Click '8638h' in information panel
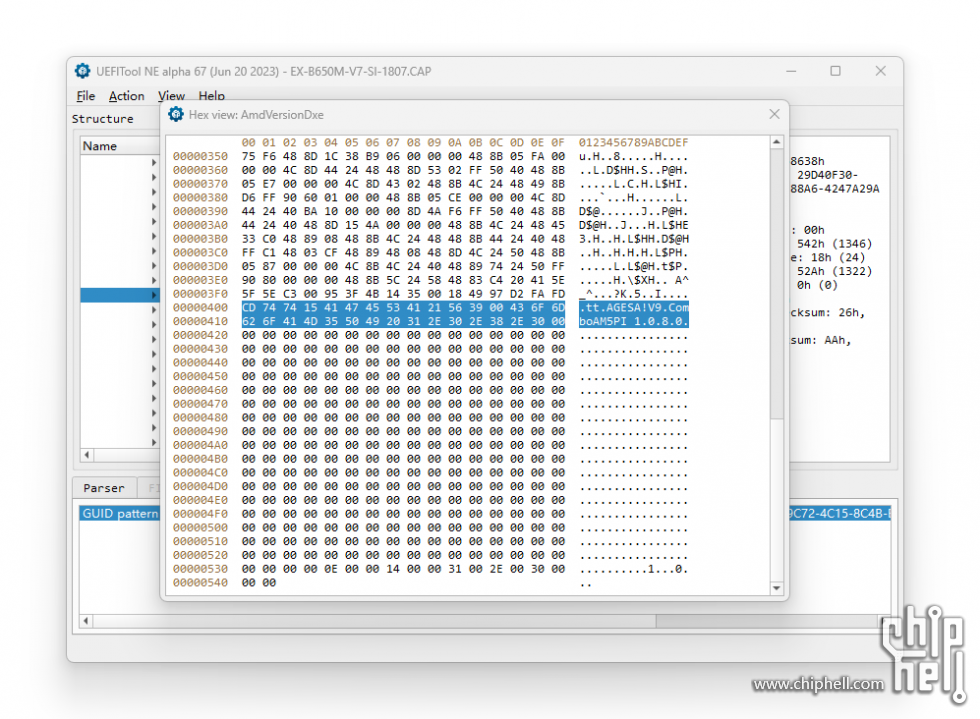980x719 pixels. coord(808,161)
